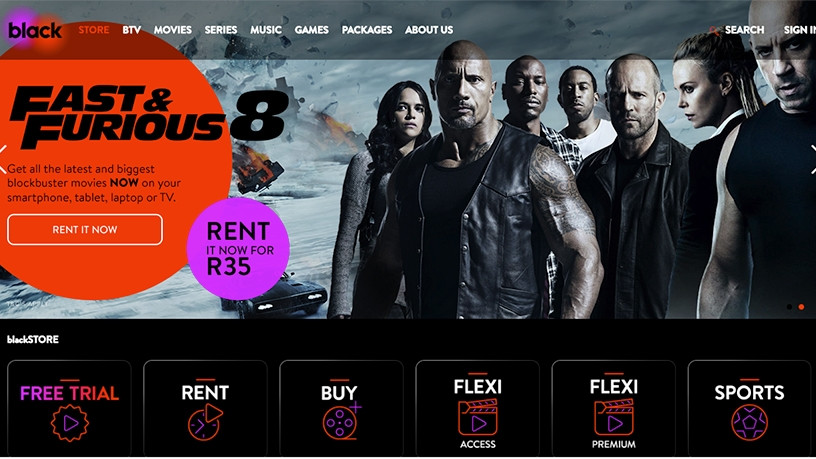
Task: Click the Fast & Furious 8 title banner
Action: pyautogui.click(x=149, y=116)
